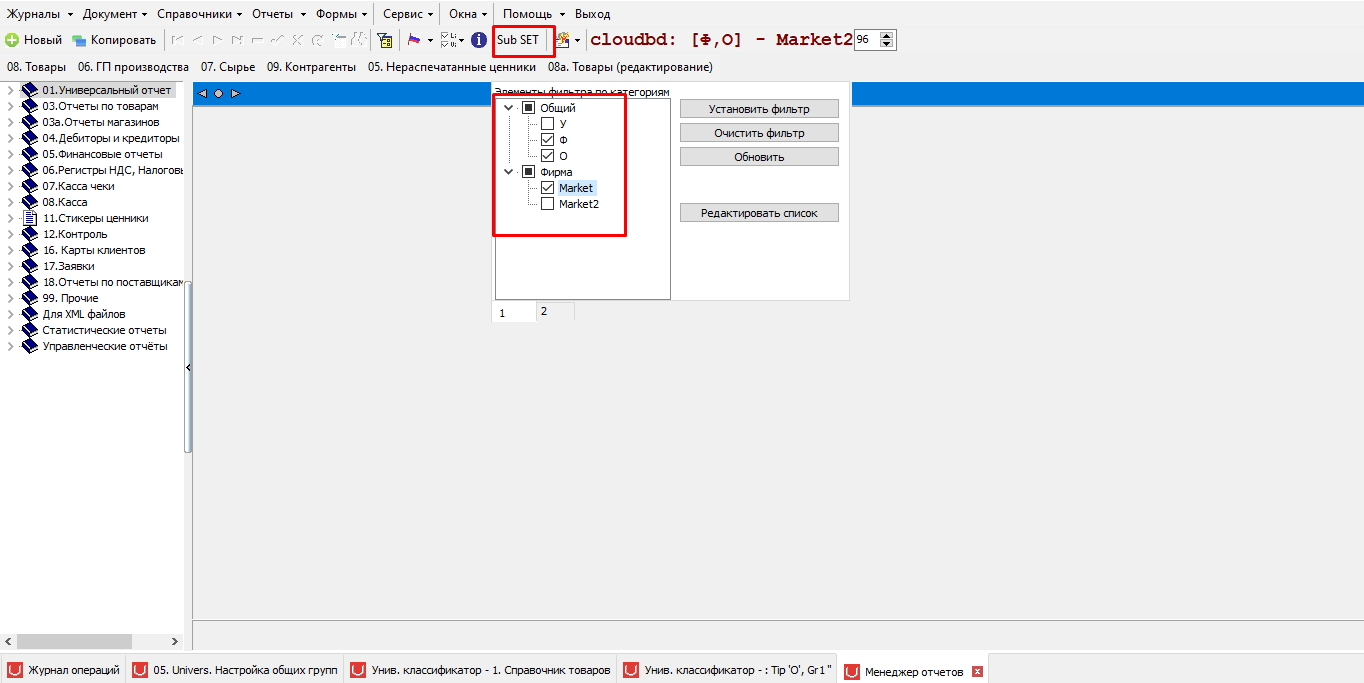Click the book icon for 05.Финансовые отчеты
Viewport: 1364px width, 683px height.
[30, 154]
